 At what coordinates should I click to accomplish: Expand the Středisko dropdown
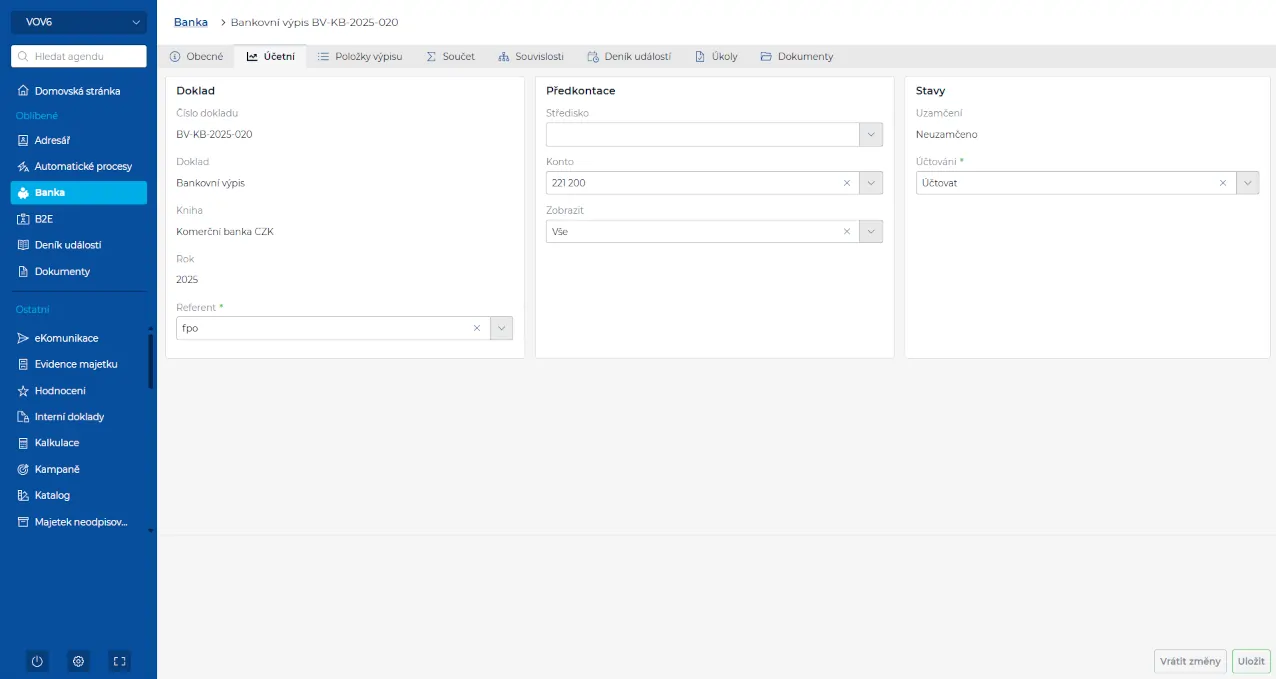click(x=871, y=135)
